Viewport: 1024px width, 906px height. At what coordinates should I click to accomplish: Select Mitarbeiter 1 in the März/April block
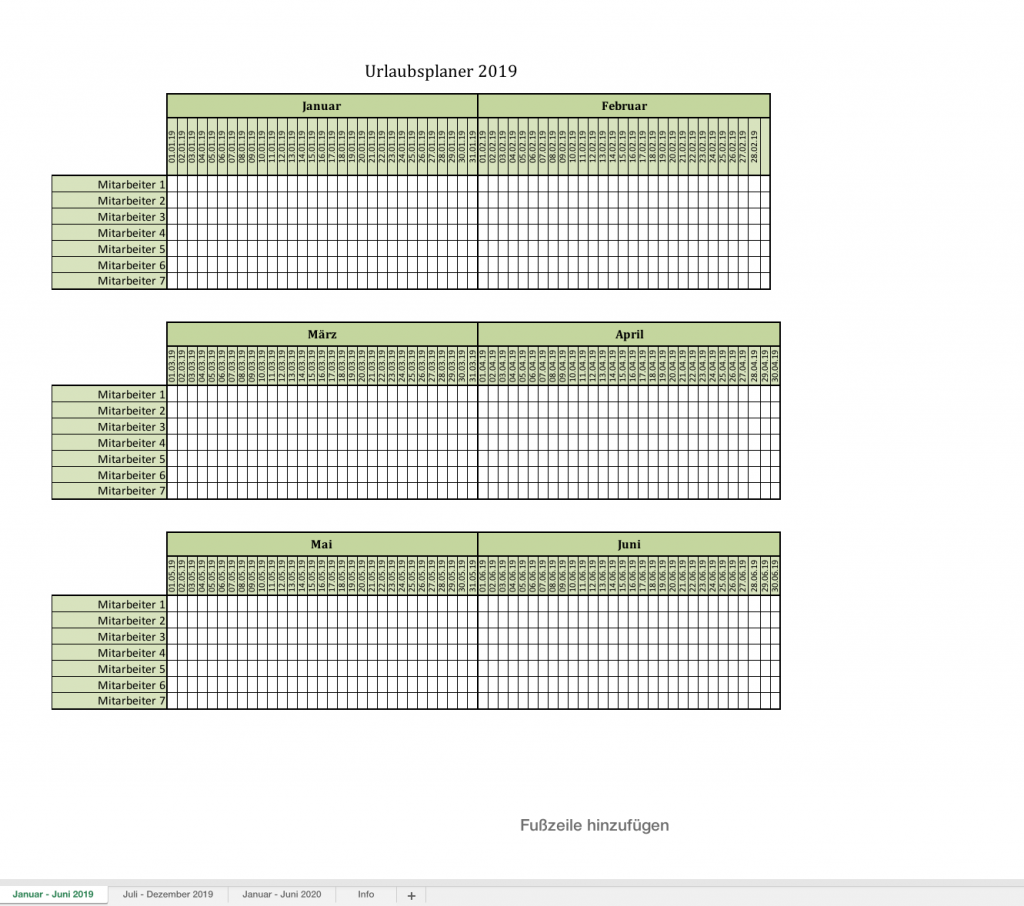pos(109,394)
